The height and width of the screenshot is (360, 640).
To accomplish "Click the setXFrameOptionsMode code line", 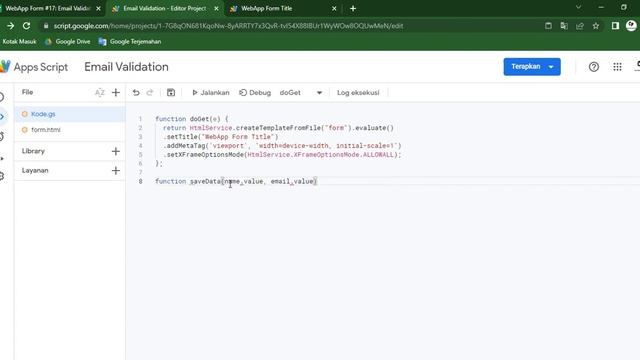I will coord(282,155).
